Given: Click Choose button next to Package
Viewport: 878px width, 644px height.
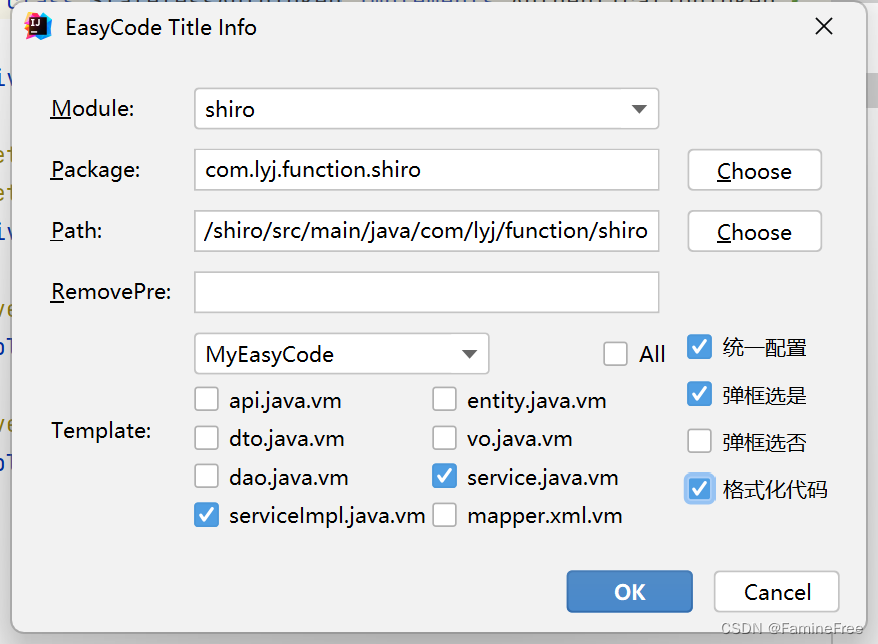Looking at the screenshot, I should (x=754, y=170).
